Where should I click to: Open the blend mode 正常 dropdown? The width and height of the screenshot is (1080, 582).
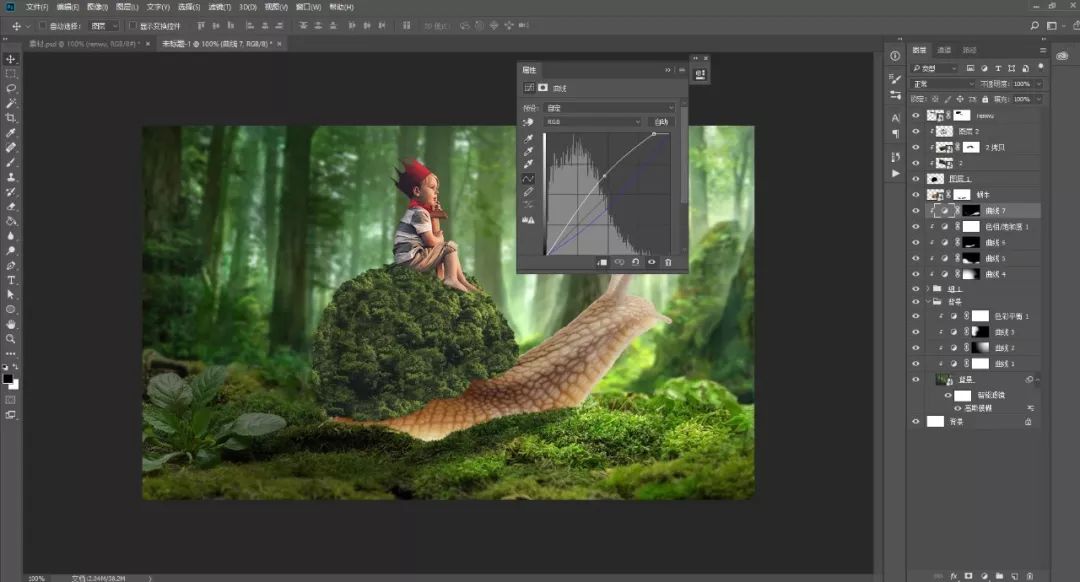[x=943, y=84]
